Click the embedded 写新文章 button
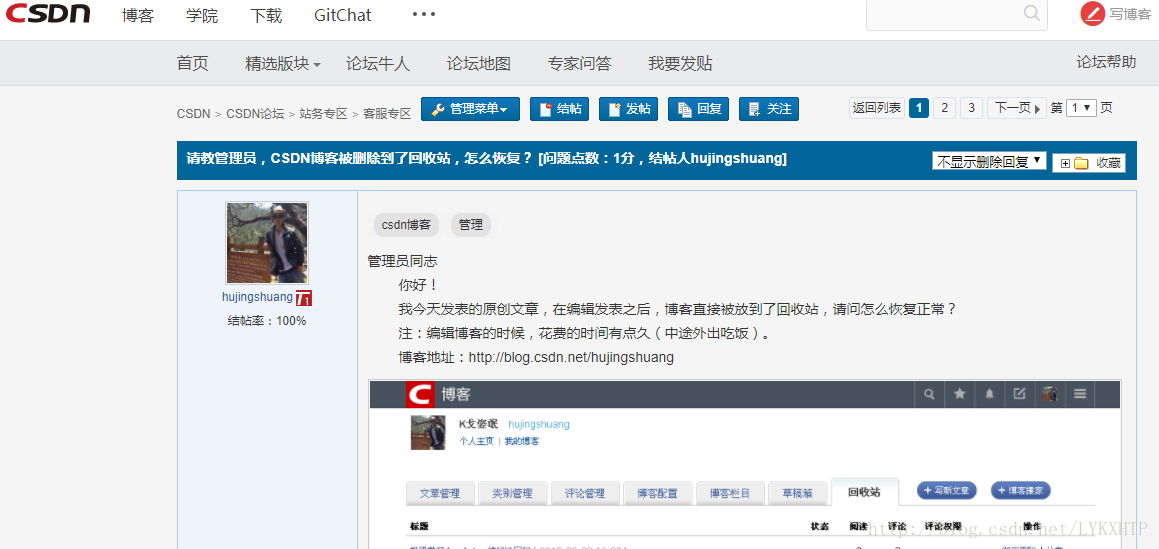 click(947, 490)
